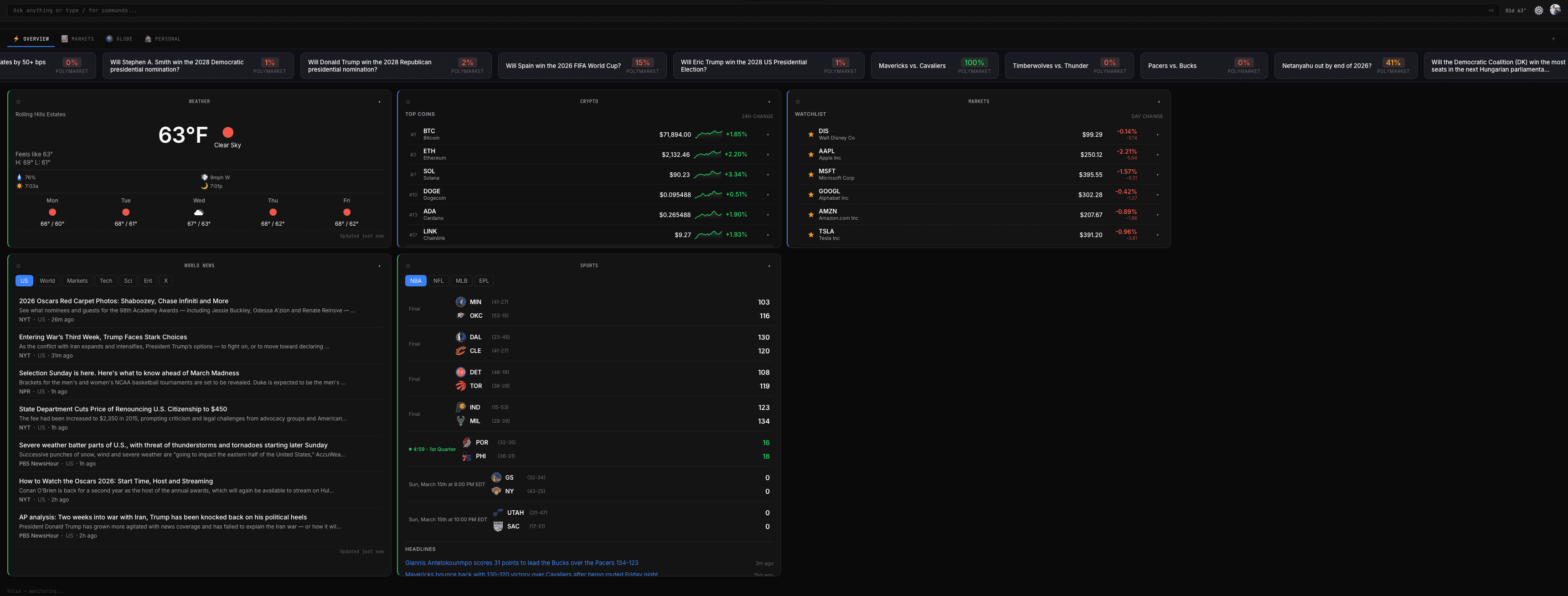Collapse the Markets watchlist panel chevron
Viewport: 1568px width, 596px height.
point(1159,102)
